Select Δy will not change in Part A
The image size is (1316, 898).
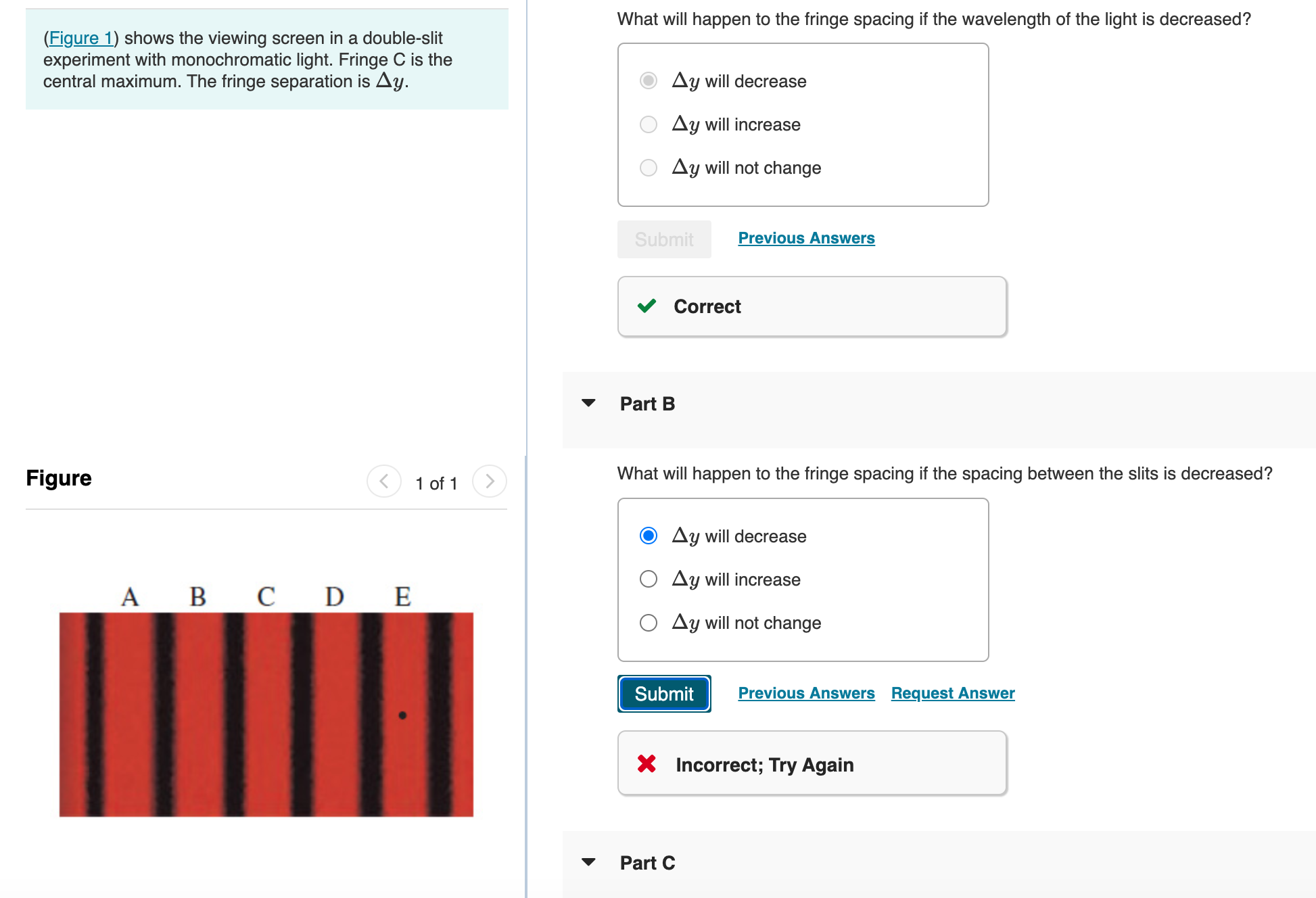(x=648, y=167)
